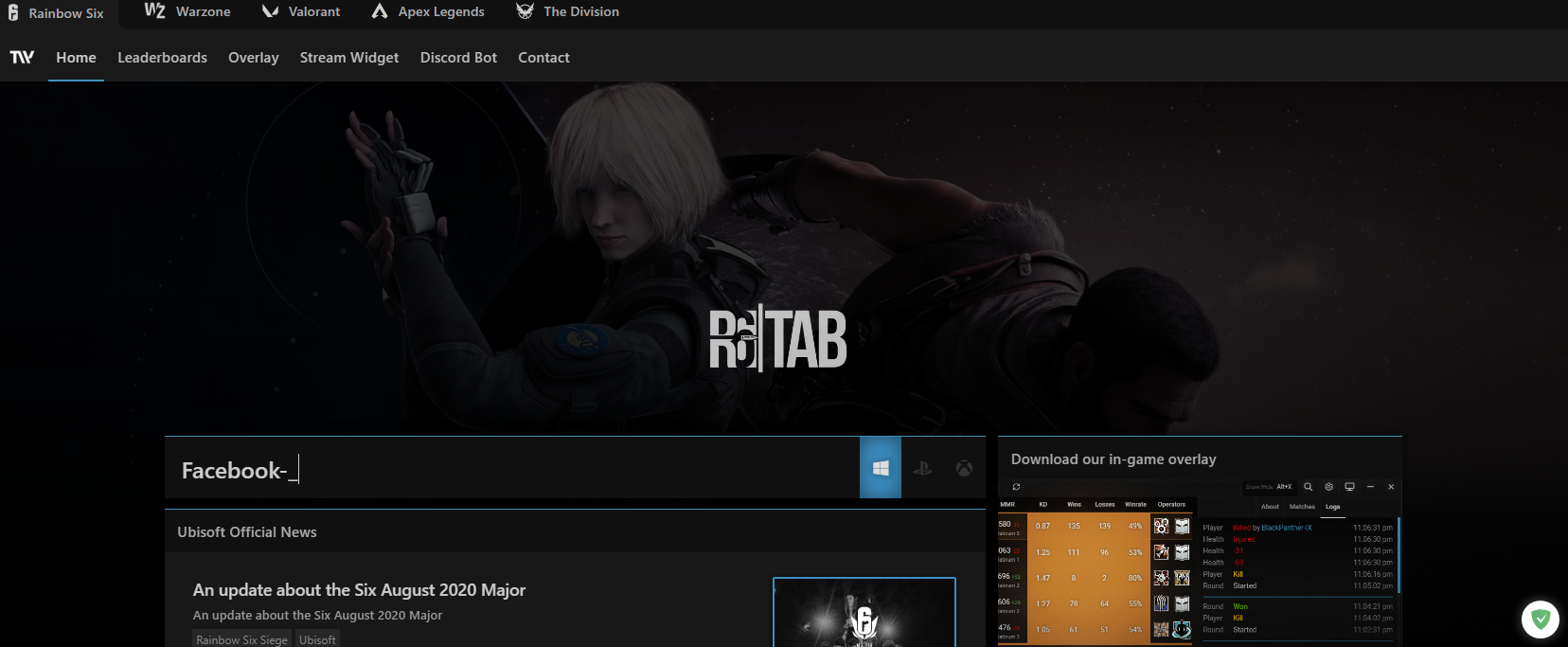This screenshot has height=647, width=1568.
Task: Click the BlackPanther-IX player name in logs
Action: click(x=1287, y=528)
